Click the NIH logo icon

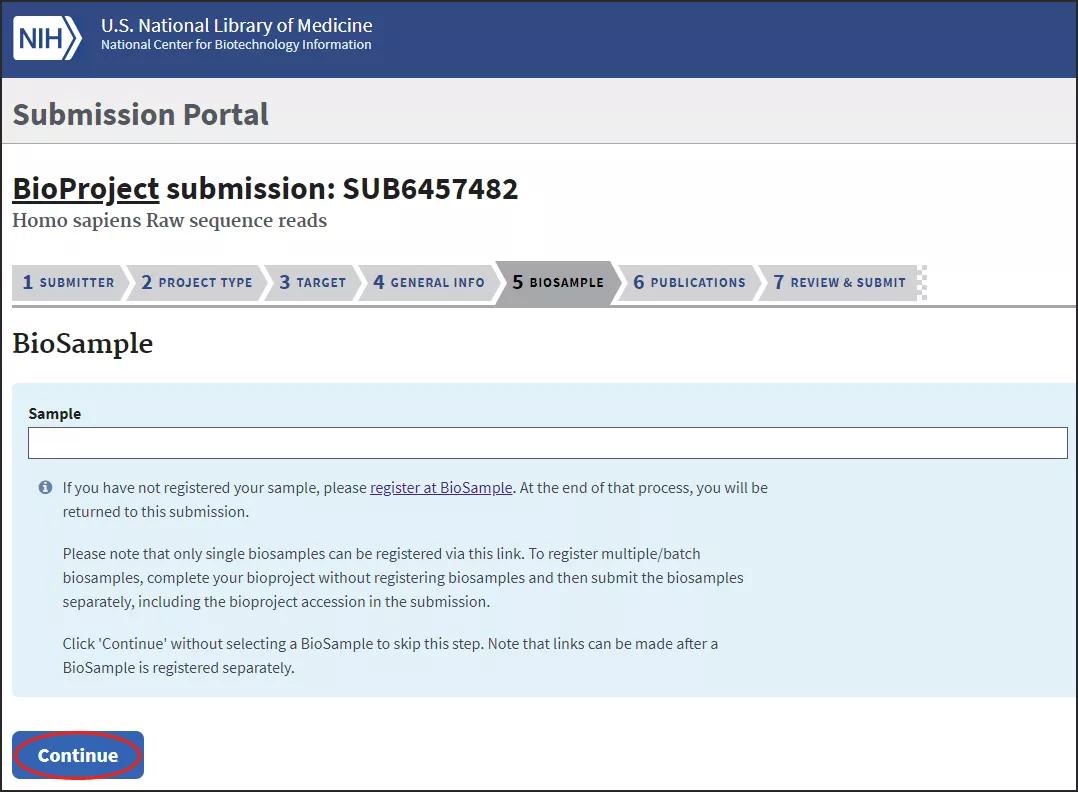coord(47,38)
